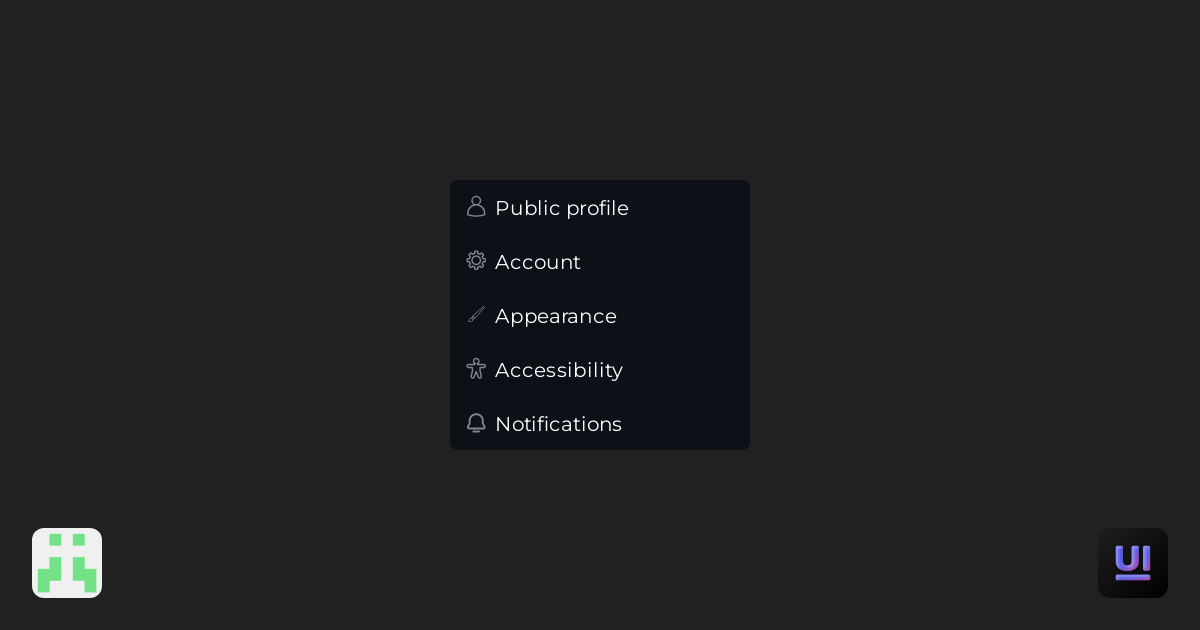This screenshot has width=1200, height=630.
Task: Open Notifications settings
Action: 558,424
